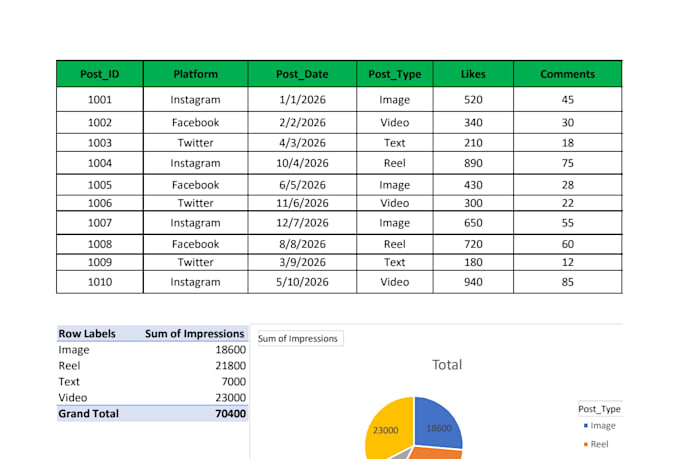
Task: Click the grand total value 70400
Action: pyautogui.click(x=231, y=414)
